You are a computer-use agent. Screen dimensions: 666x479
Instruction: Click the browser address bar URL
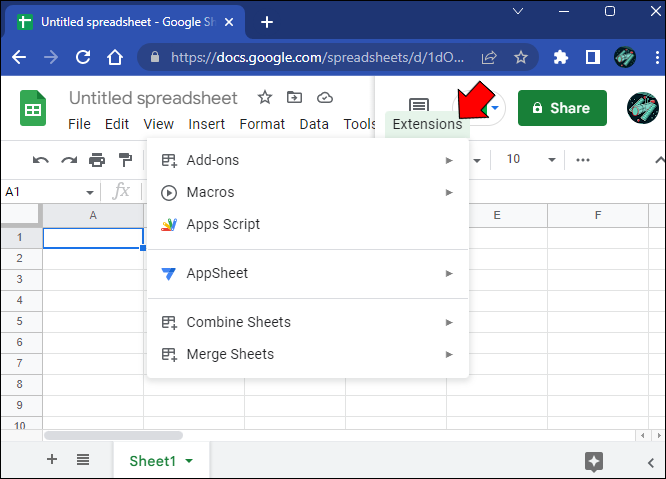(x=317, y=57)
